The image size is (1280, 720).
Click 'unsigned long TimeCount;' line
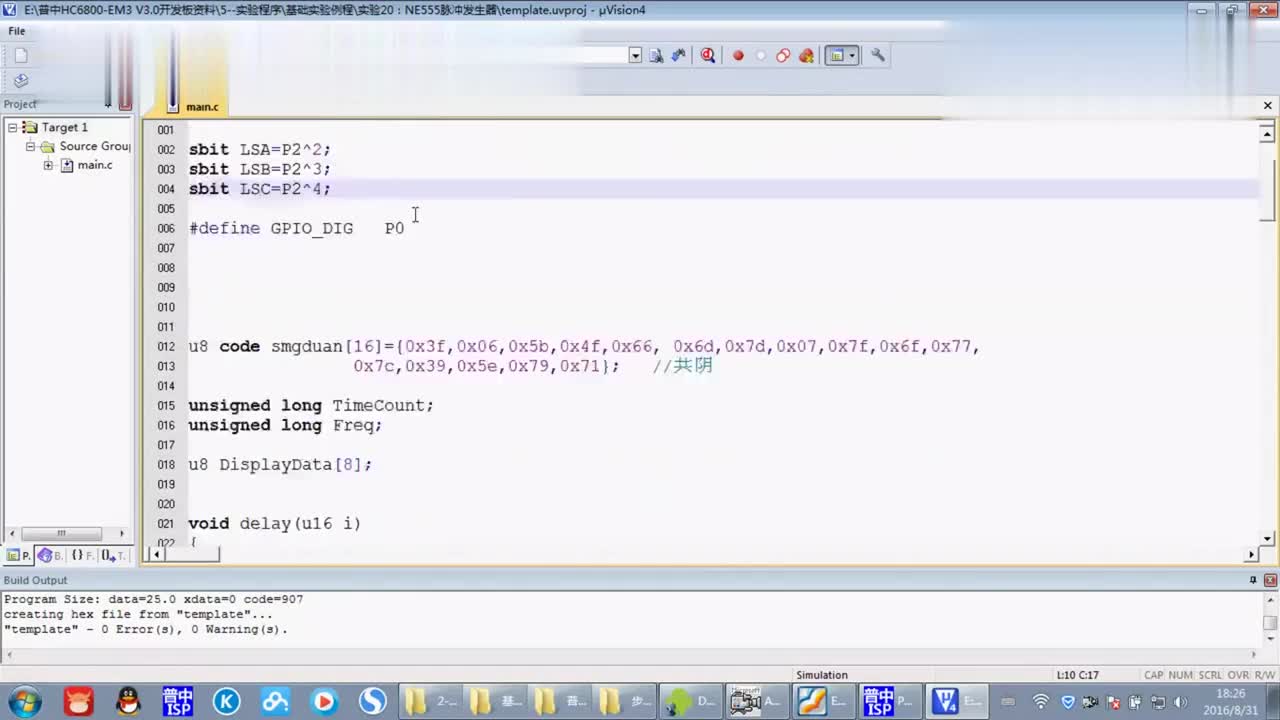coord(311,406)
